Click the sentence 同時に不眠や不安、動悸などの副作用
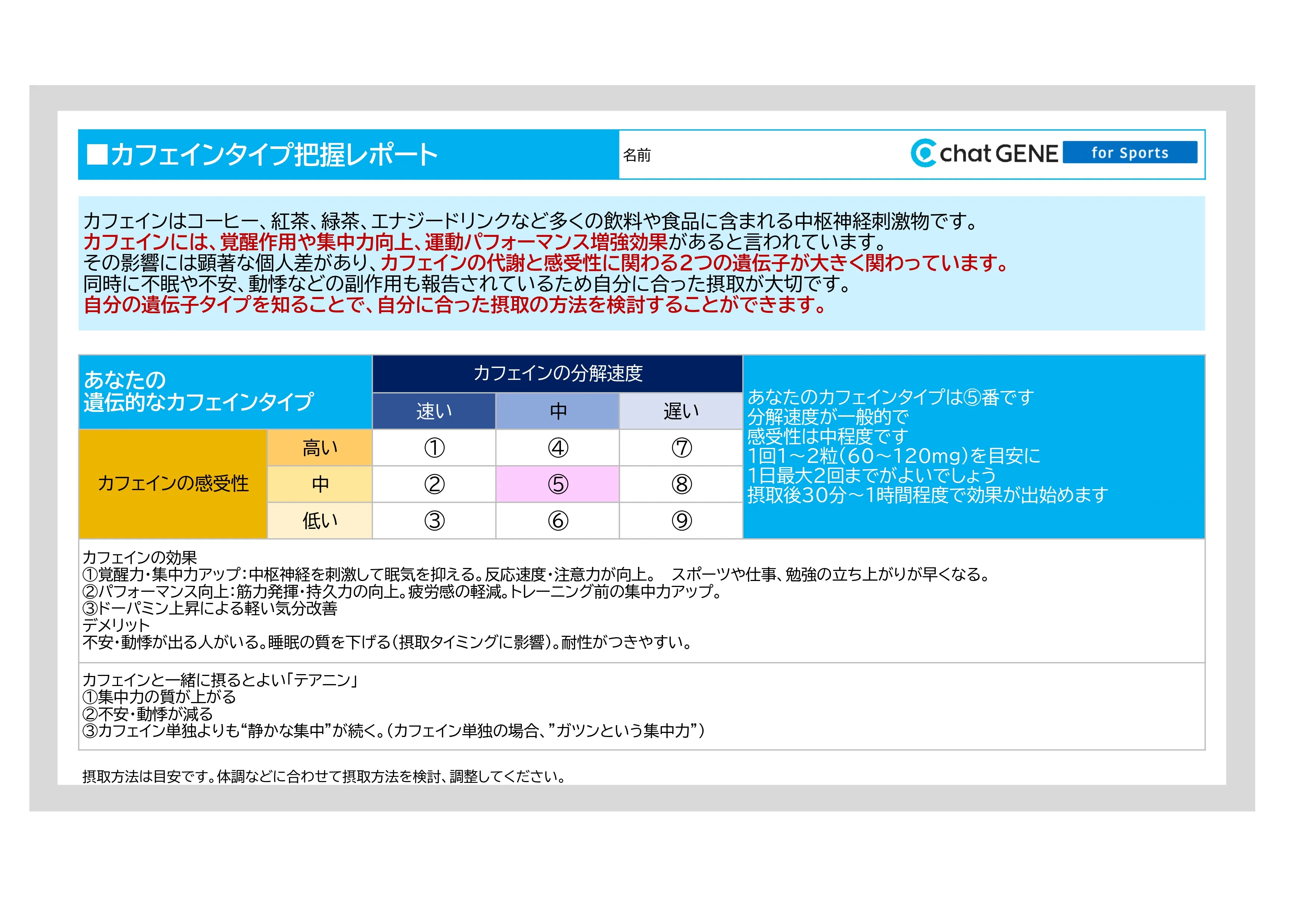The height and width of the screenshot is (924, 1307). pos(467,283)
